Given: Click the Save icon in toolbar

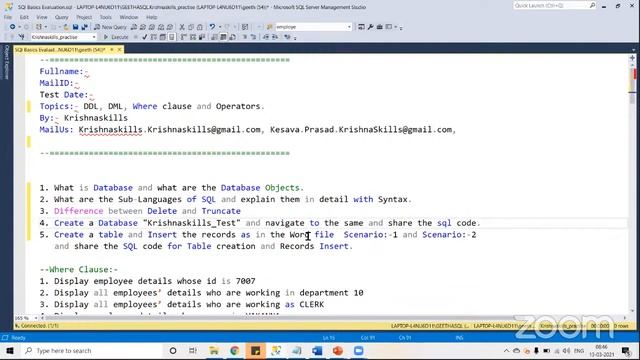Looking at the screenshot, I should coord(76,27).
